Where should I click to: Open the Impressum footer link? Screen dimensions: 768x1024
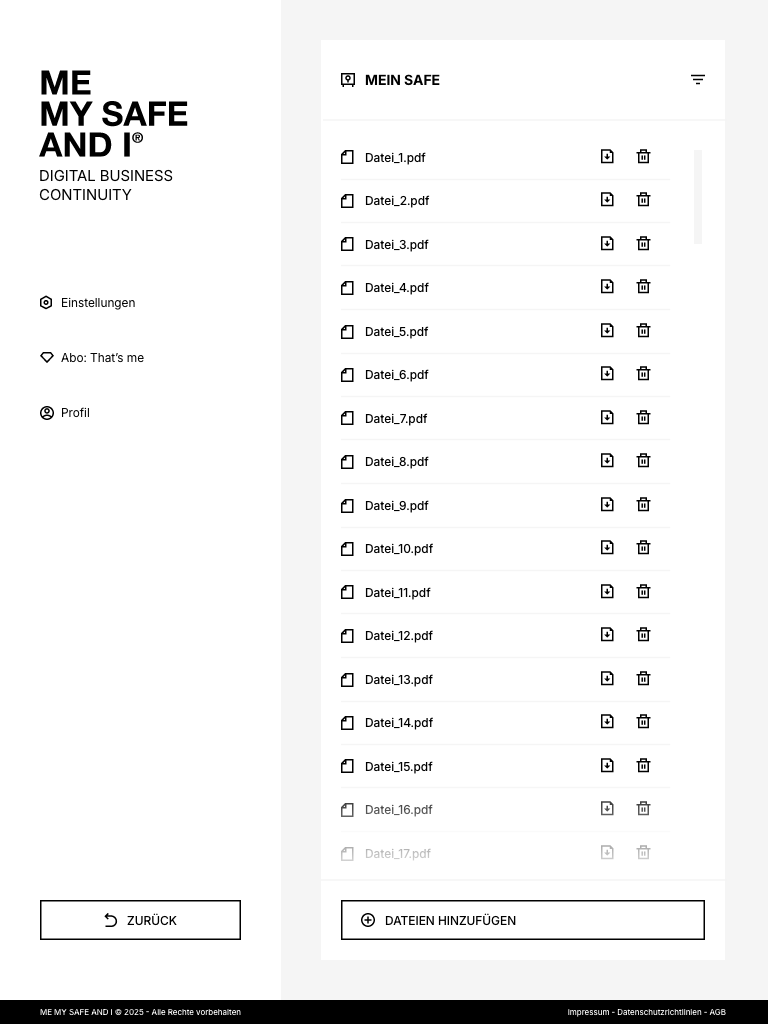click(x=588, y=1012)
